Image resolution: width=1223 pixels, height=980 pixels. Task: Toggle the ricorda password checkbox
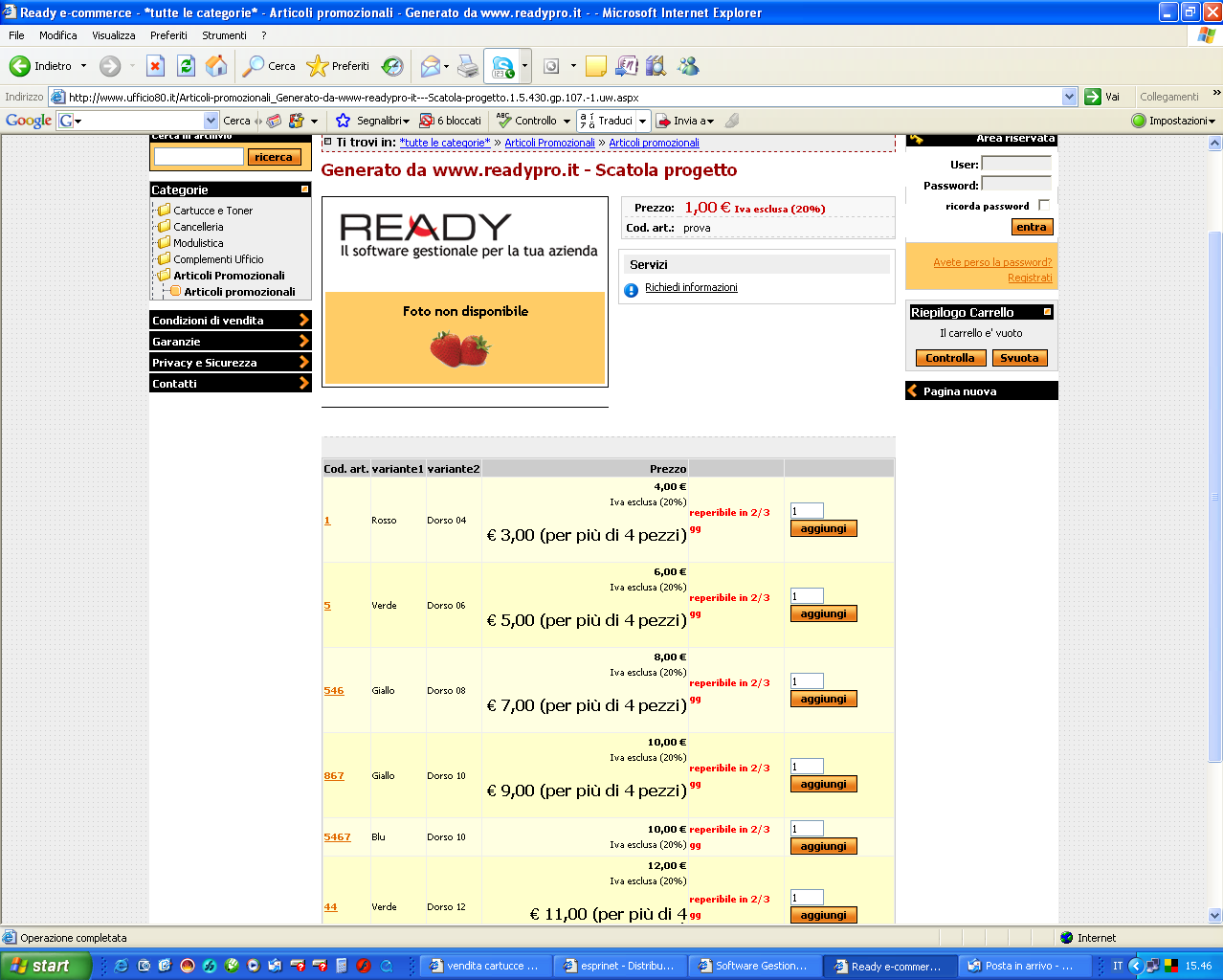pyautogui.click(x=1043, y=206)
